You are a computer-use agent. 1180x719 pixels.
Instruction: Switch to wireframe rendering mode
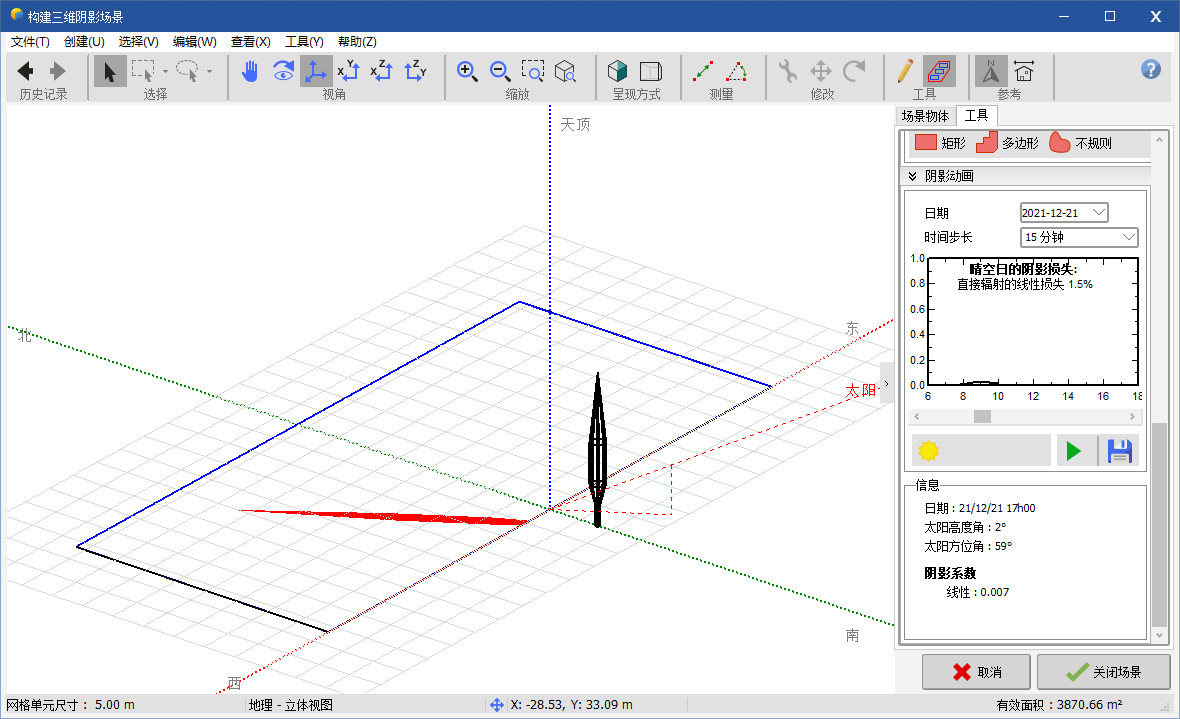pos(651,72)
